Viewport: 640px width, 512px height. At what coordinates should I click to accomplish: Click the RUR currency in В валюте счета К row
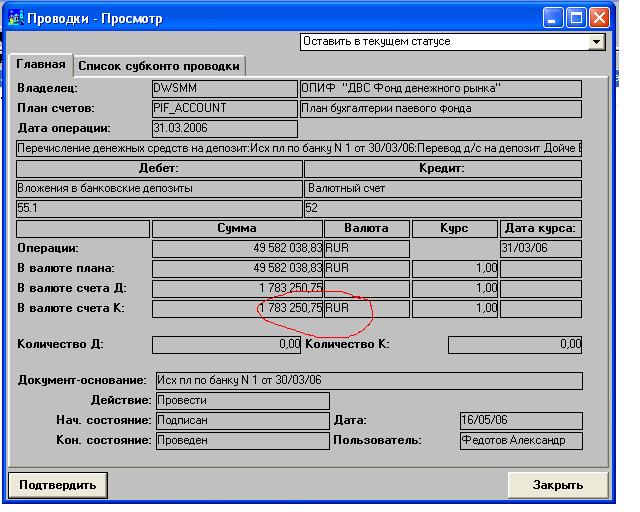(367, 309)
